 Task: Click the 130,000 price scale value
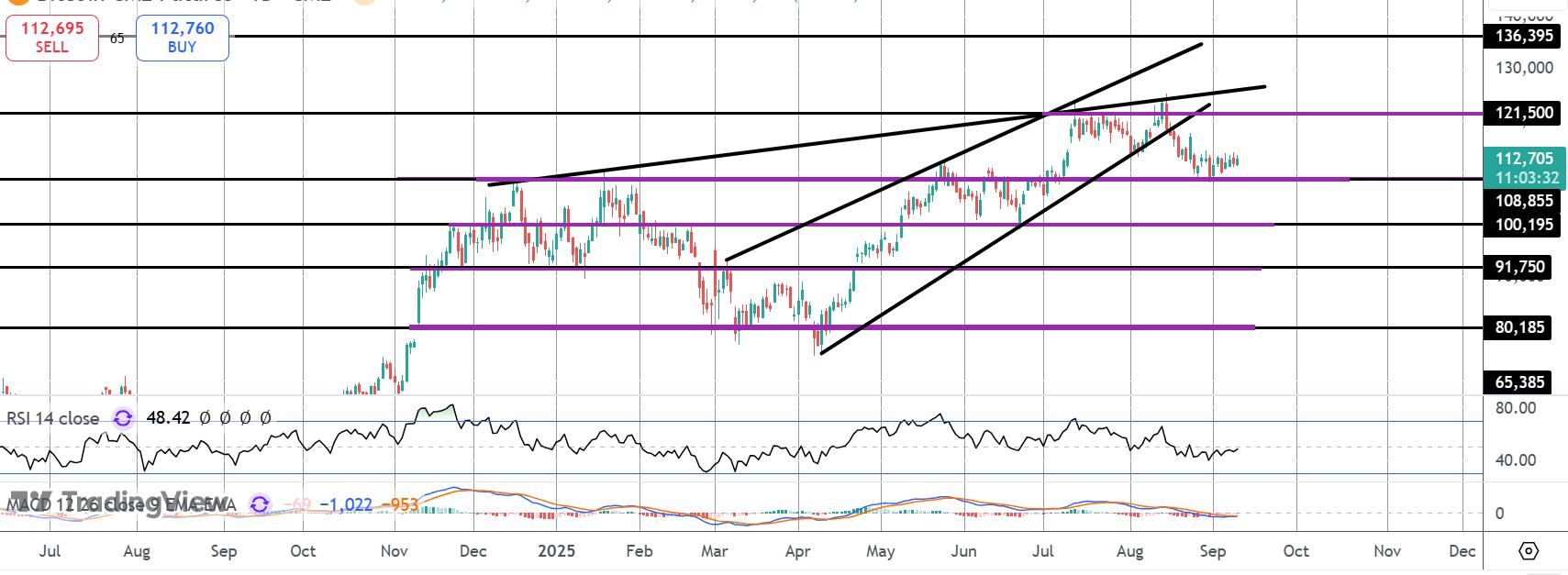tap(1524, 68)
